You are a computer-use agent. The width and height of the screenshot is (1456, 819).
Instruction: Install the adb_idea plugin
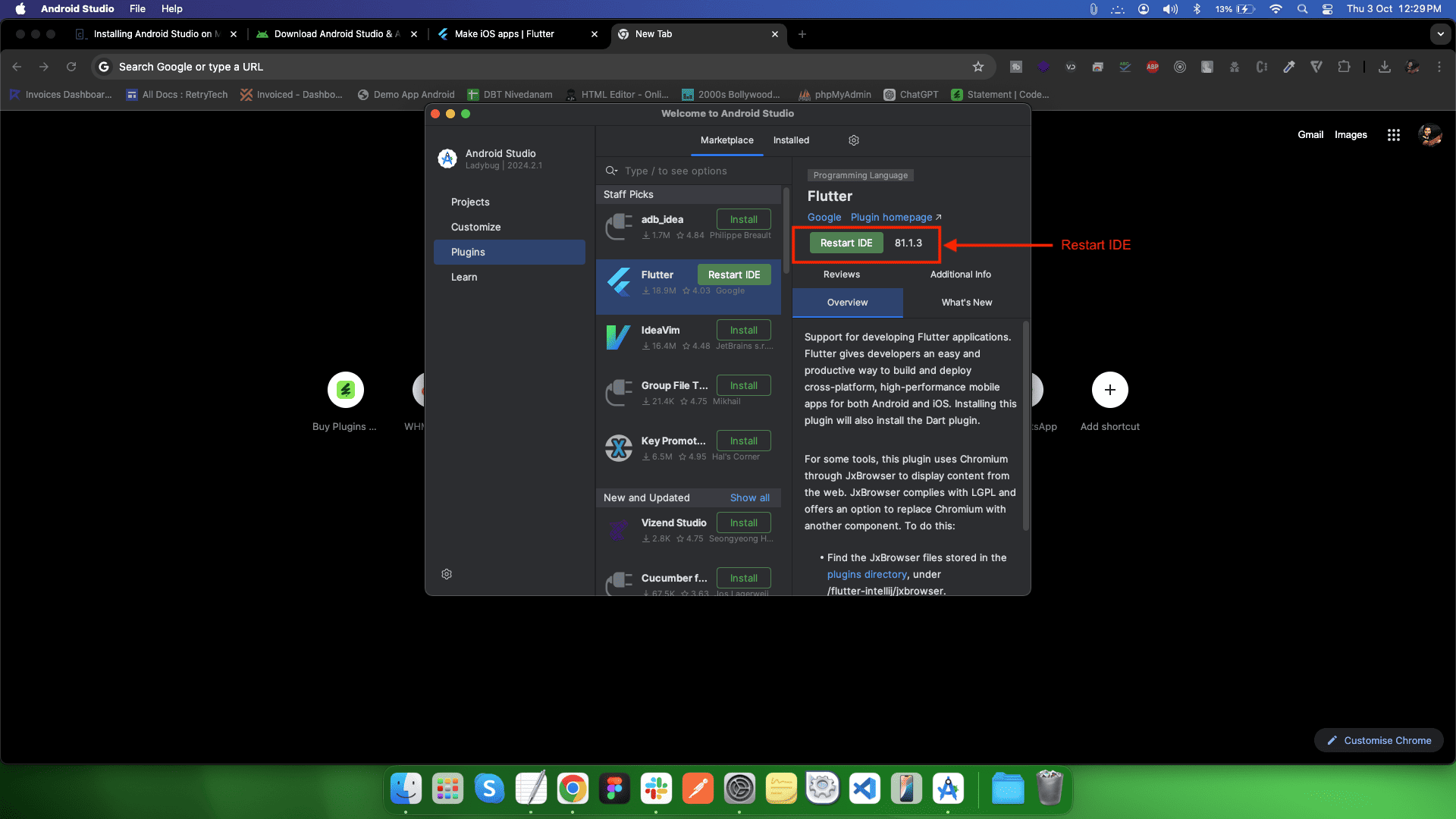(x=743, y=219)
